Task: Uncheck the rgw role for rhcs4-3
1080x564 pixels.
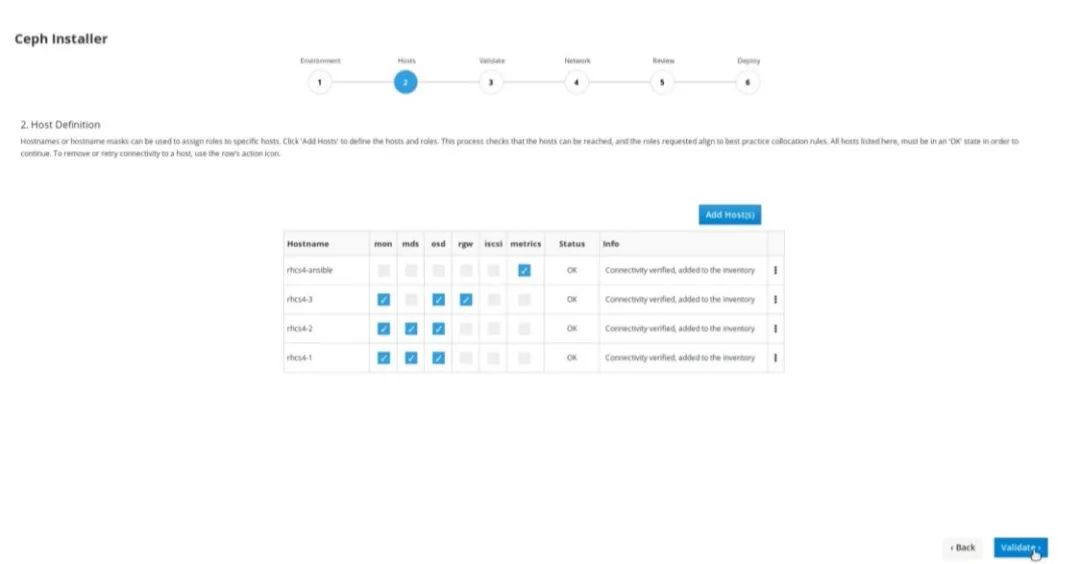Action: coord(466,300)
